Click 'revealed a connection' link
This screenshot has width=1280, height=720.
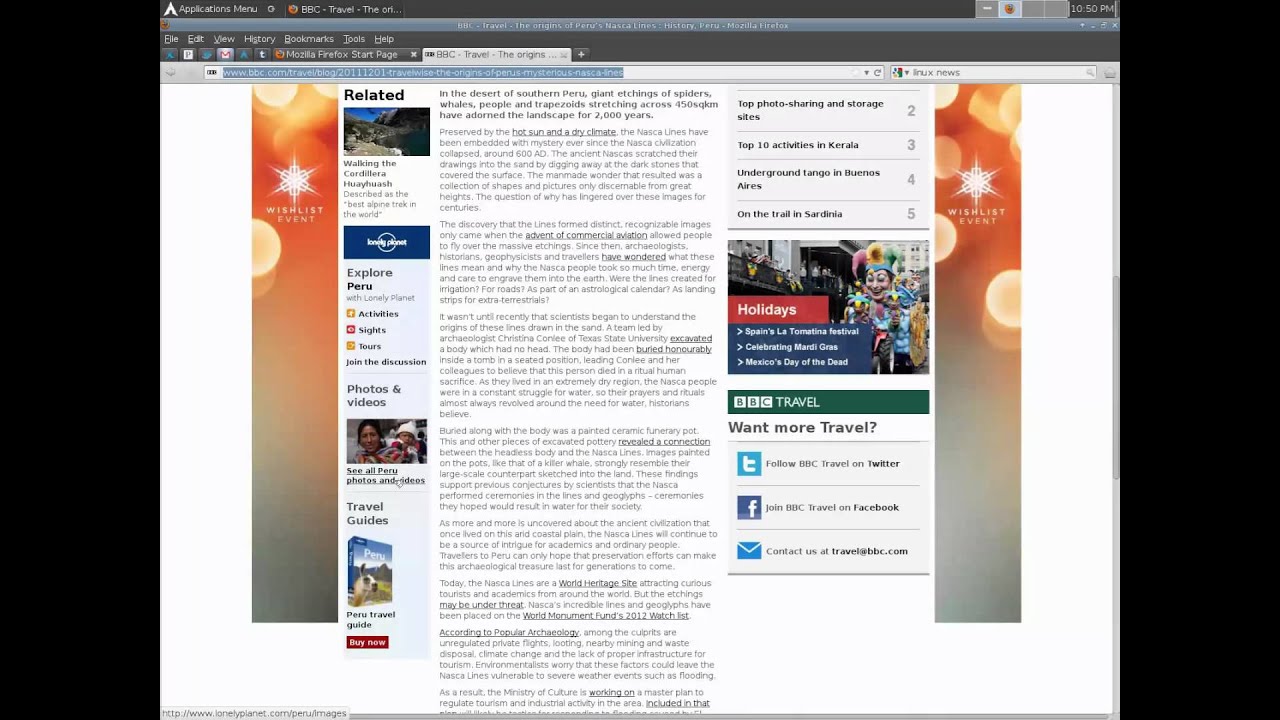(x=664, y=442)
